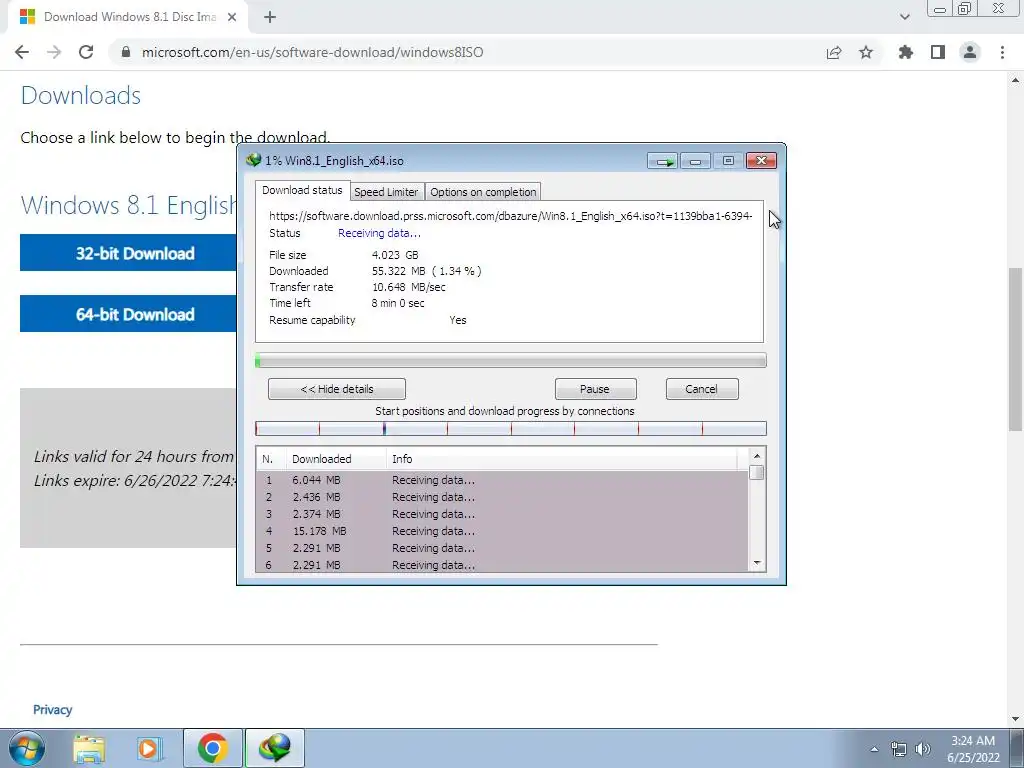Select connection row with 15.178 MB

point(502,531)
